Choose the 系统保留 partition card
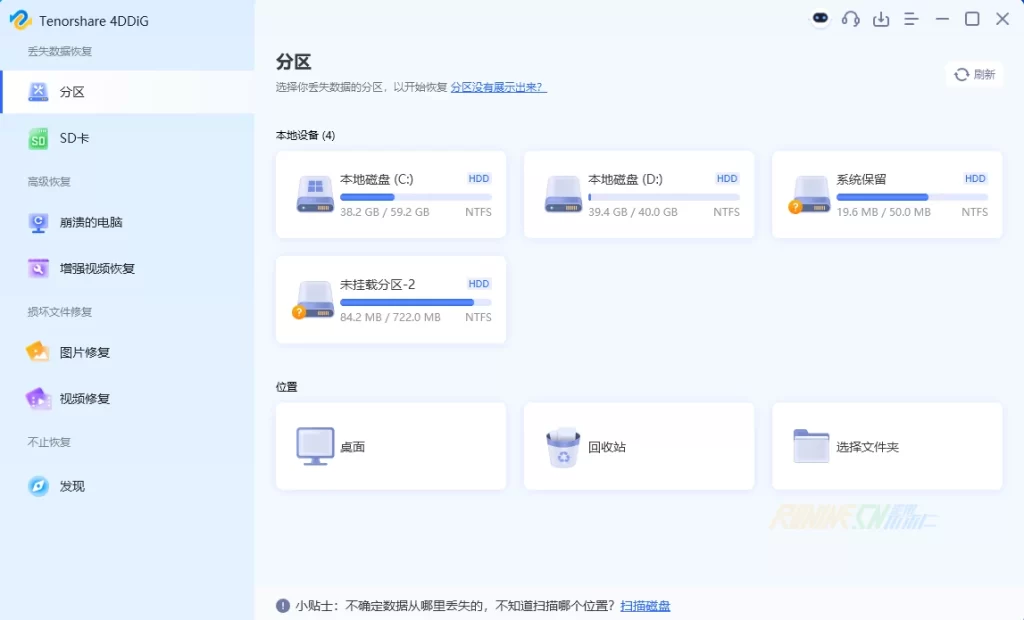This screenshot has height=620, width=1024. [x=886, y=195]
